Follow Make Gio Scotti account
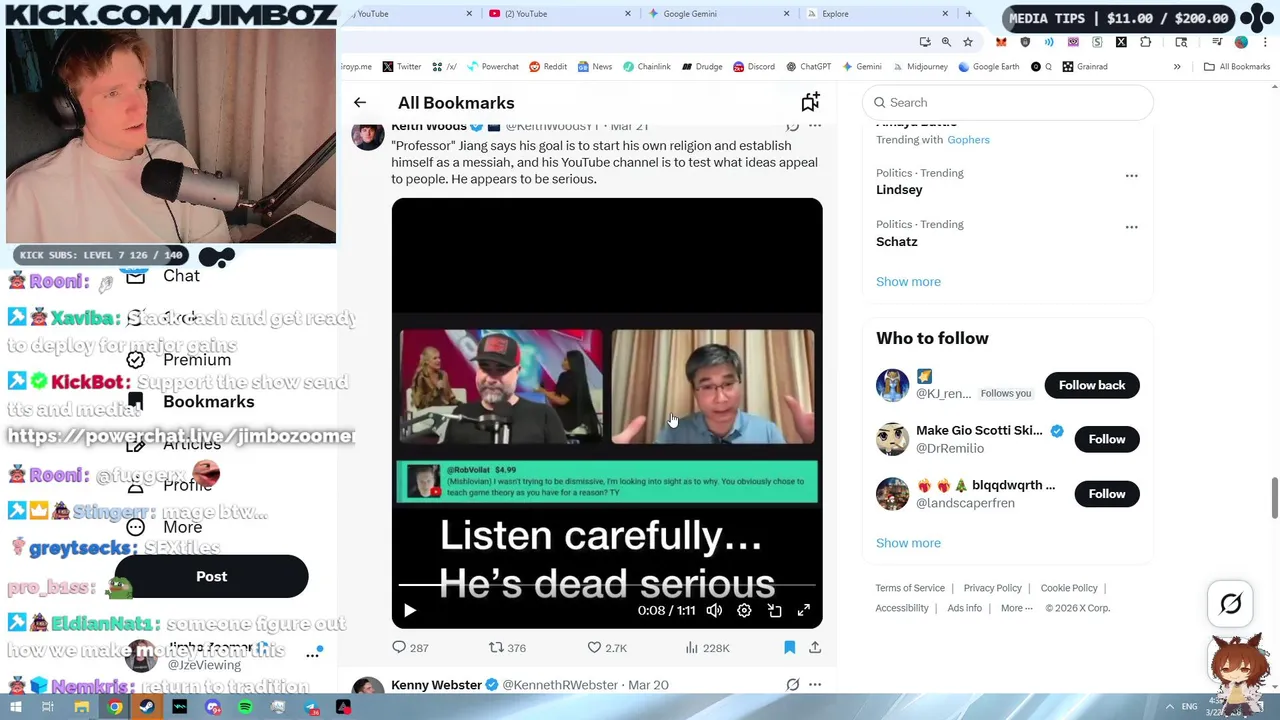Viewport: 1280px width, 720px height. pos(1107,439)
